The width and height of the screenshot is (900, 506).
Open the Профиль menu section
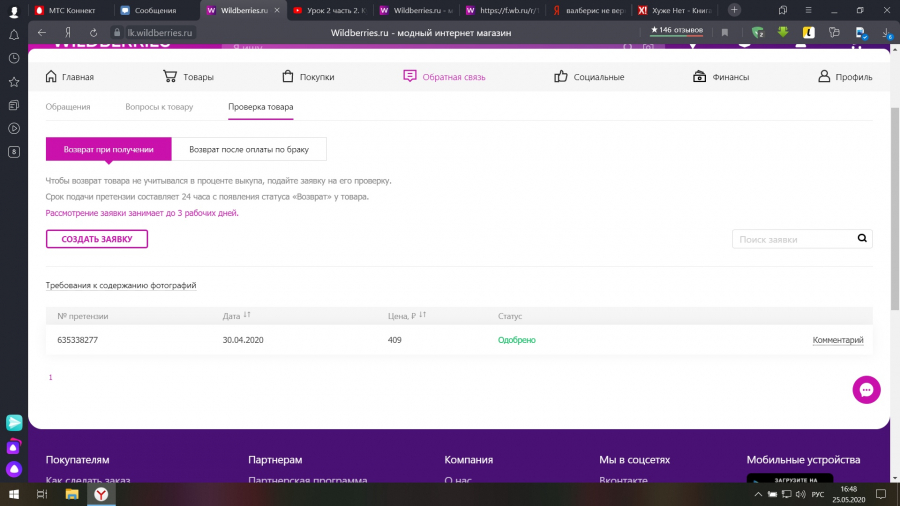tap(845, 77)
